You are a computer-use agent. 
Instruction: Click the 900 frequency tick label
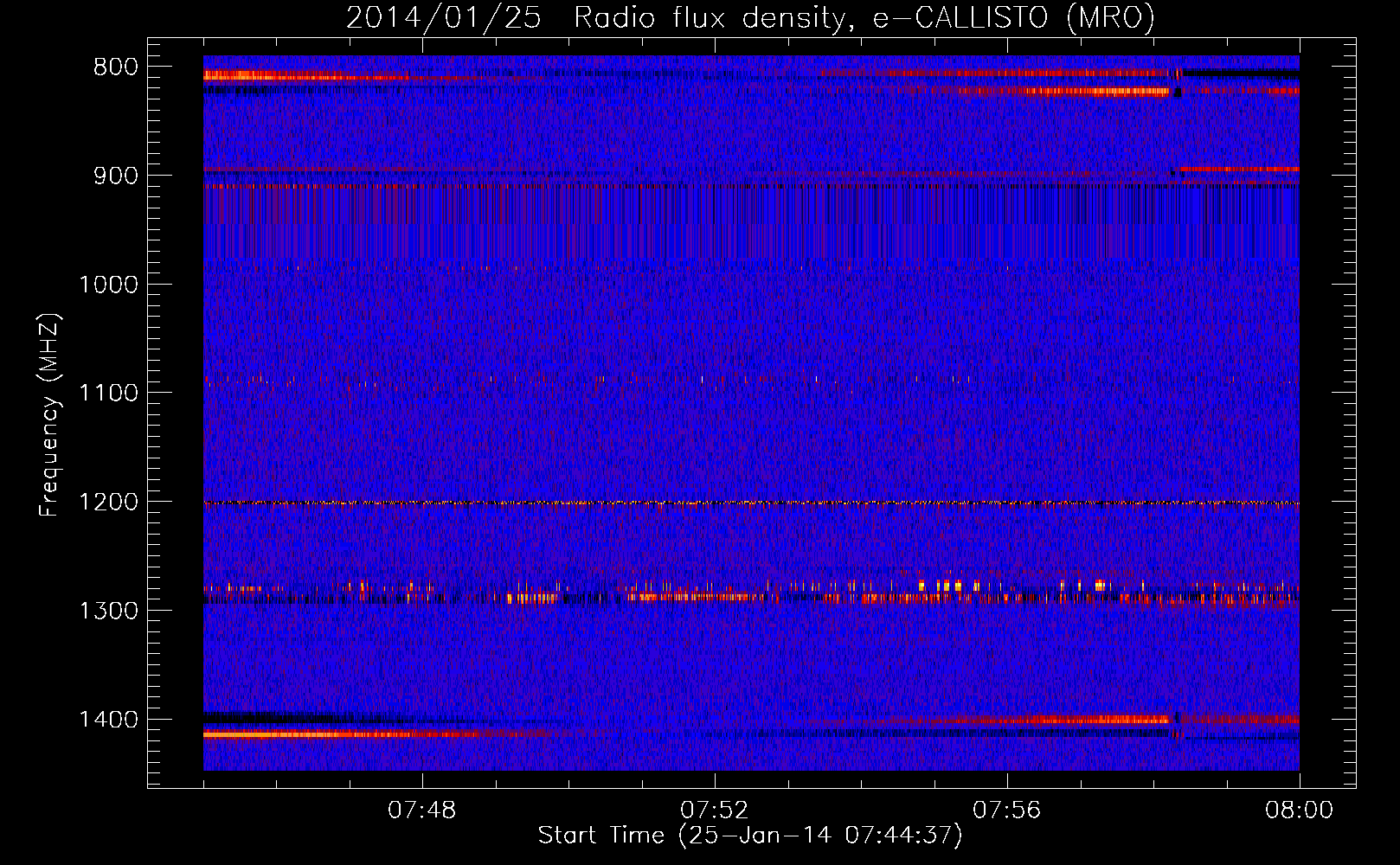point(116,176)
